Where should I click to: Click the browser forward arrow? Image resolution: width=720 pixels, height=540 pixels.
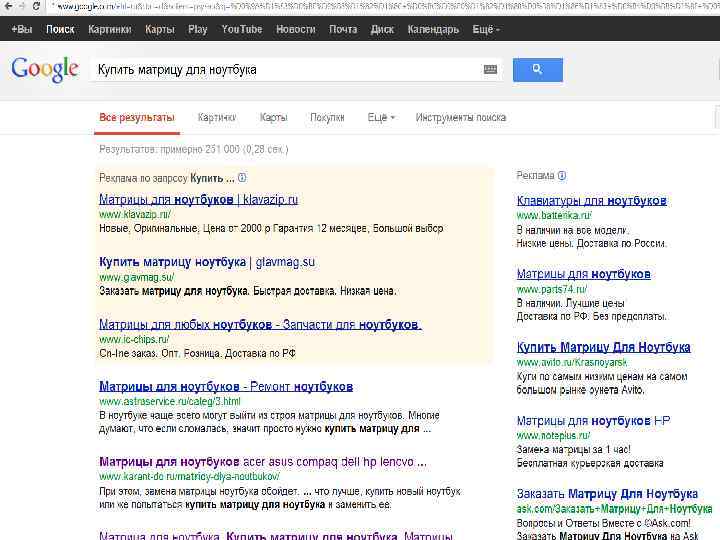21,6
